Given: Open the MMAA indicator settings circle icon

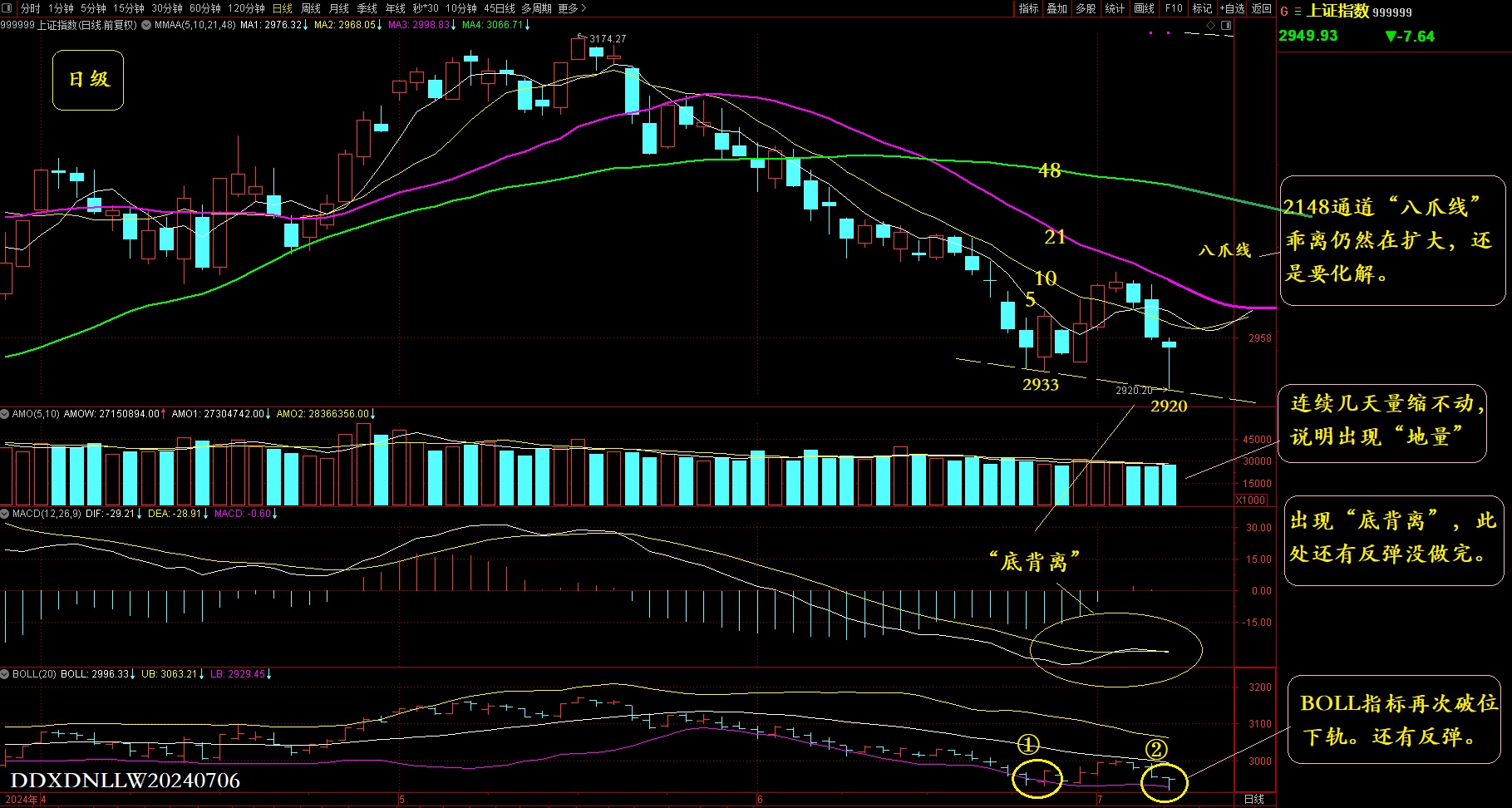Looking at the screenshot, I should 146,25.
